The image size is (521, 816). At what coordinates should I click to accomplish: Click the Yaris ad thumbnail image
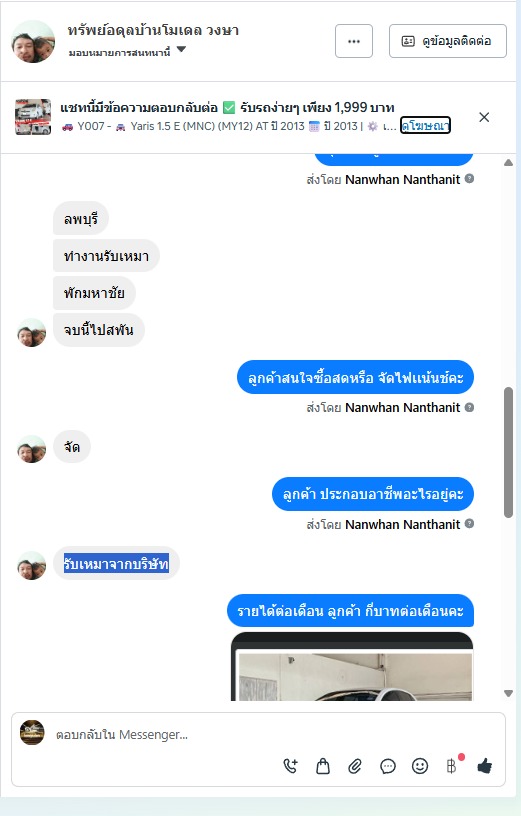[x=33, y=117]
